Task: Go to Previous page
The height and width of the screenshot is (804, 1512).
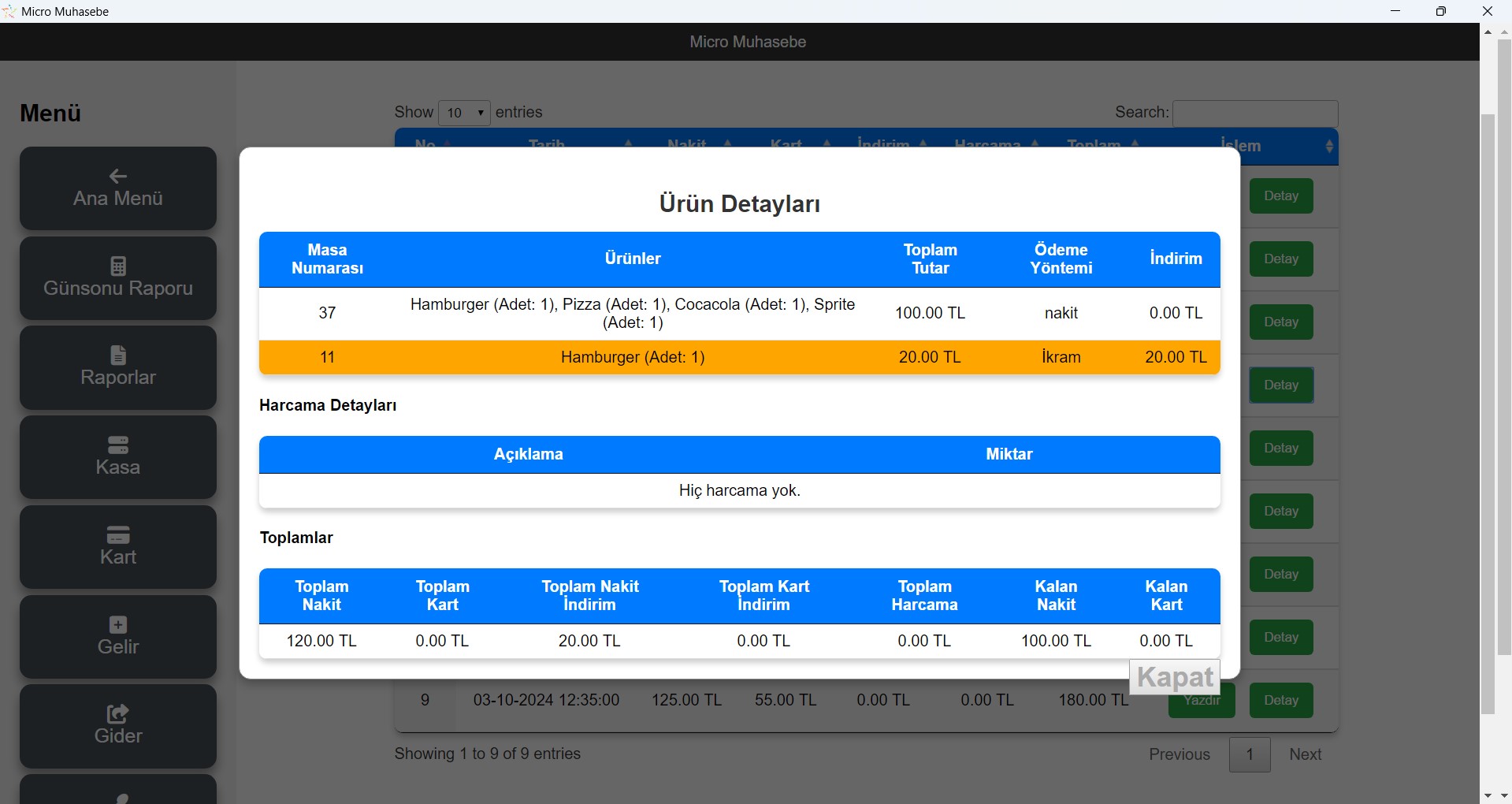Action: point(1179,754)
